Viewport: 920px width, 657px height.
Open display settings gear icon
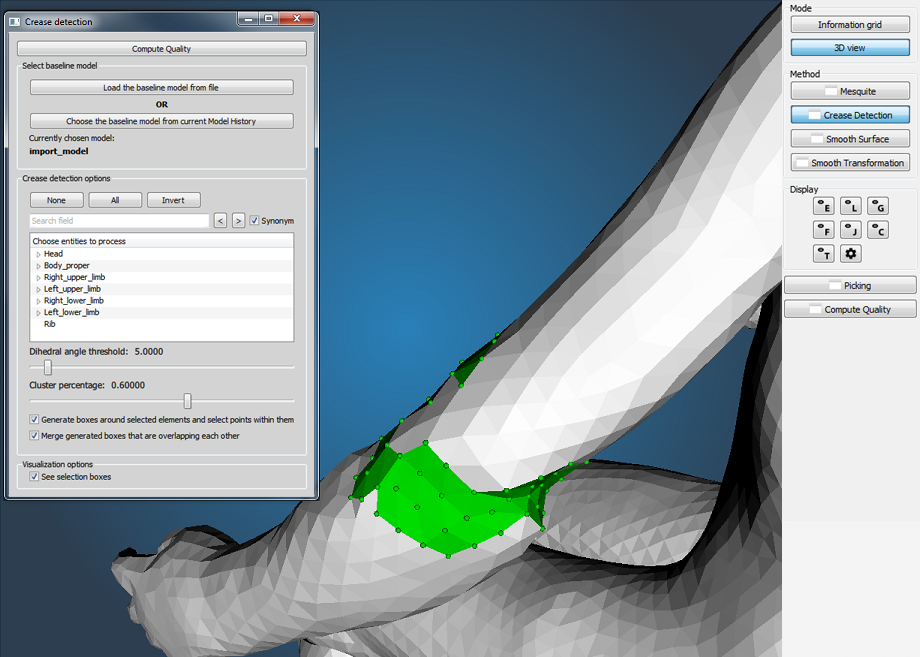tap(851, 254)
